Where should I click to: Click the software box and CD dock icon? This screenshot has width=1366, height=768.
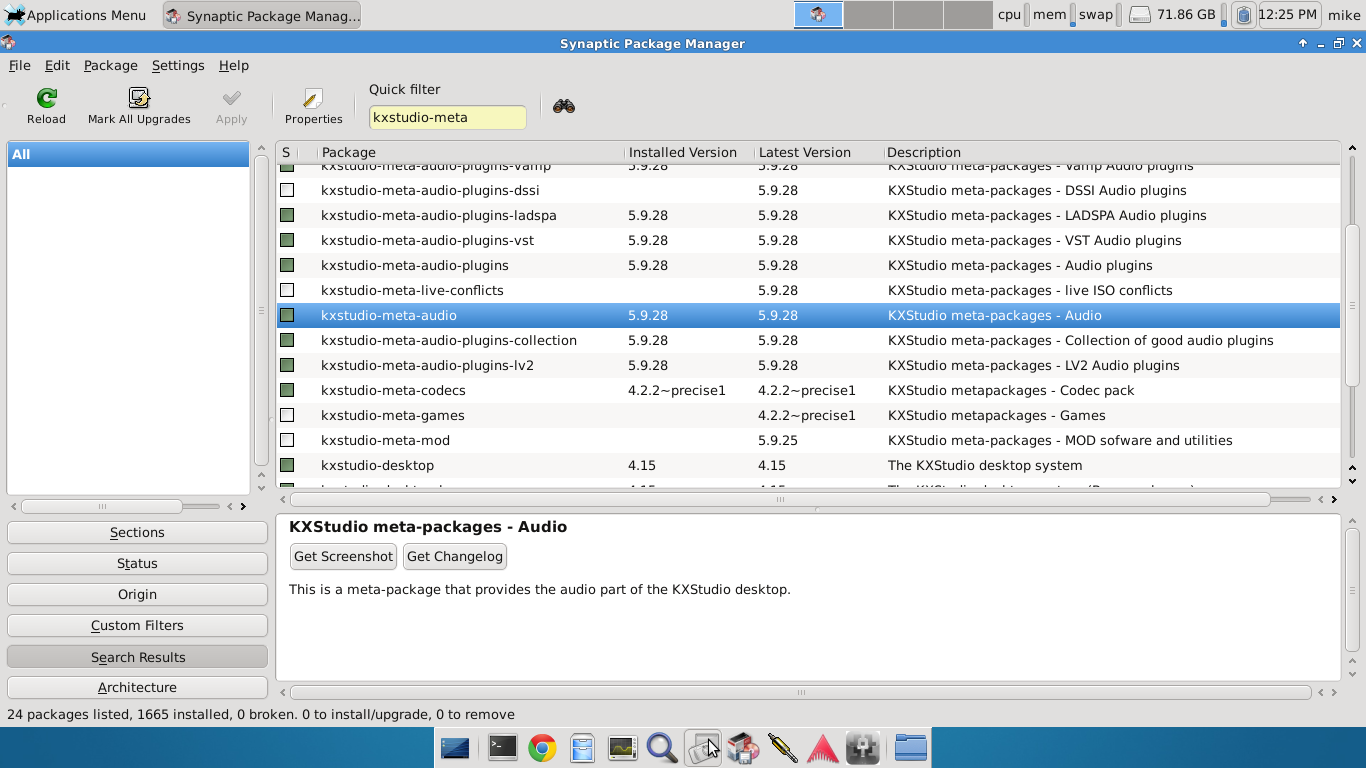[743, 748]
